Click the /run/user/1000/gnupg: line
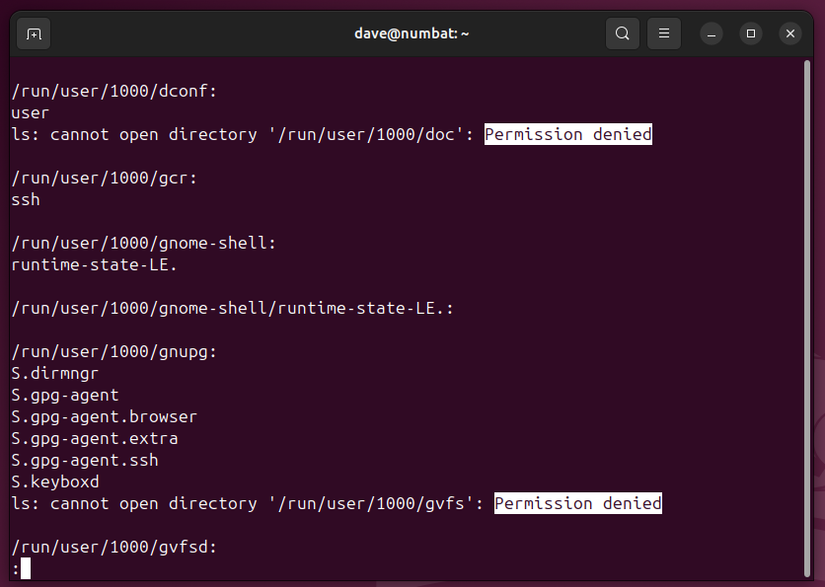 pyautogui.click(x=114, y=351)
